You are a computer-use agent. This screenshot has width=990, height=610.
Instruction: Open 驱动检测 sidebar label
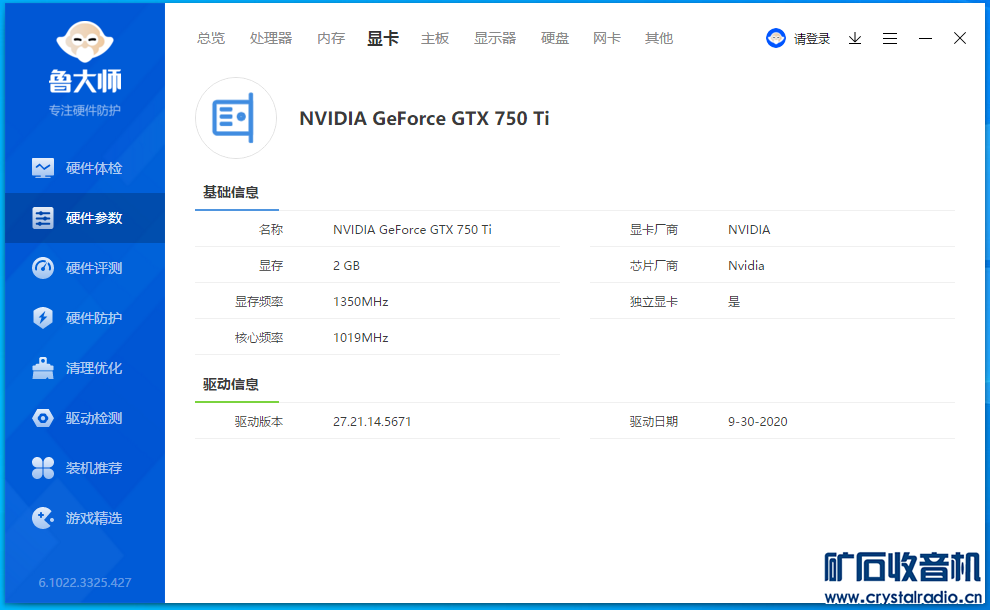pos(94,418)
